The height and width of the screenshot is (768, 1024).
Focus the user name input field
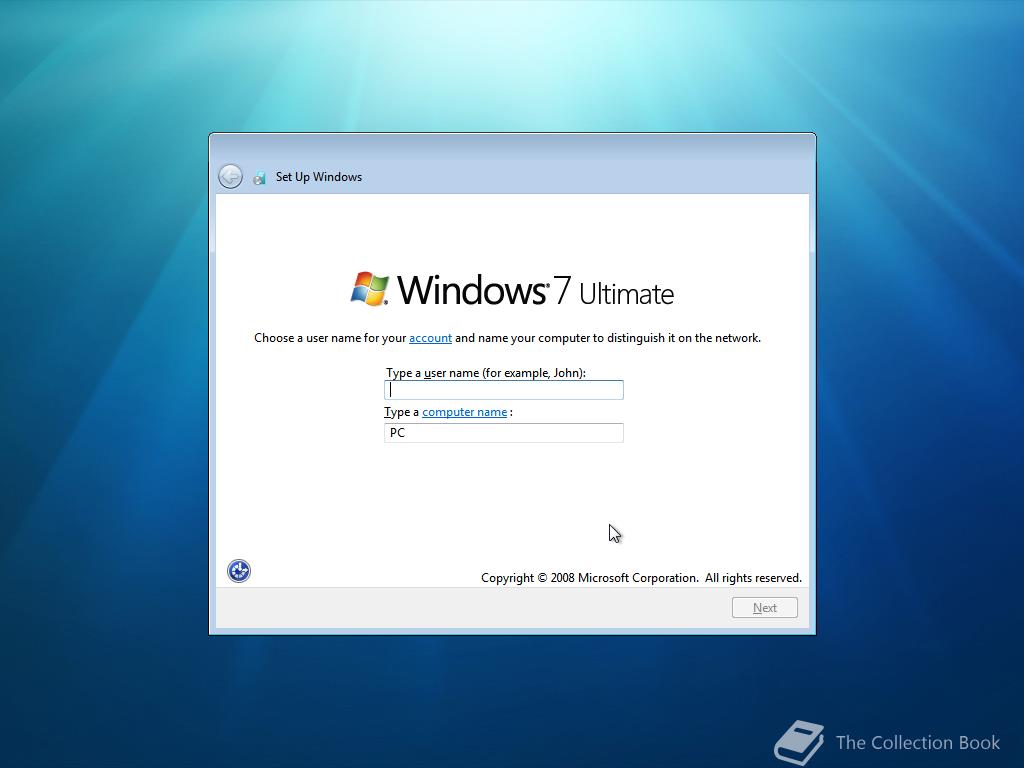pos(504,390)
